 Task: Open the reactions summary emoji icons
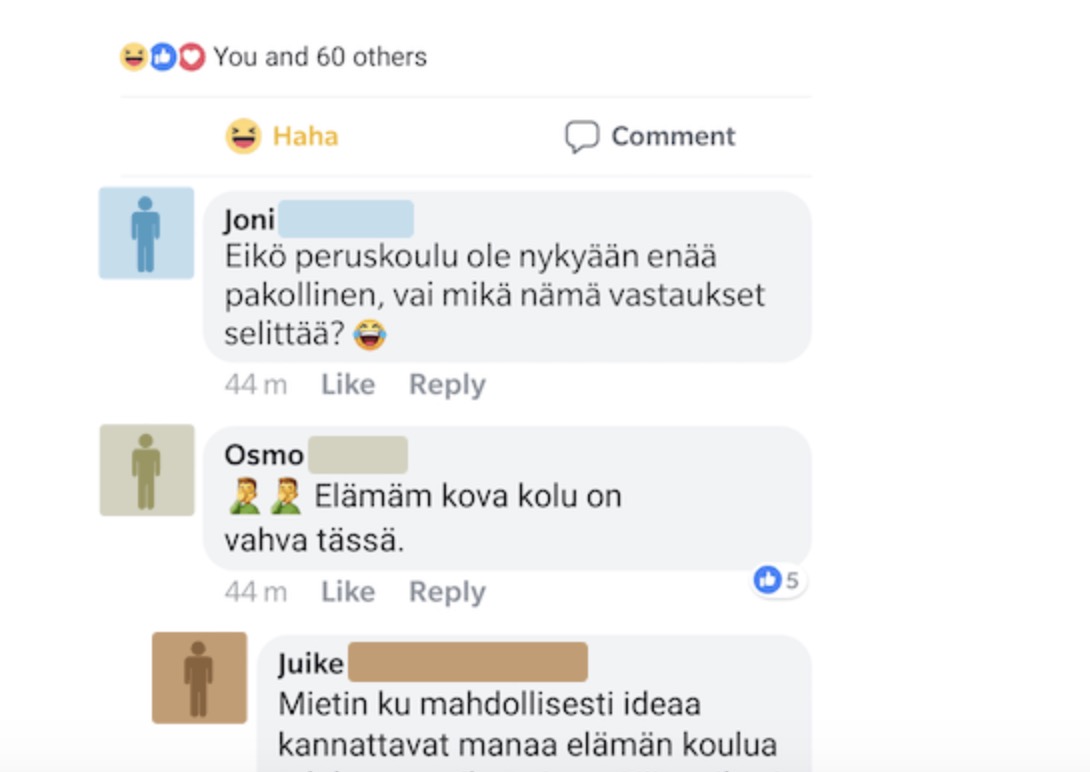162,57
